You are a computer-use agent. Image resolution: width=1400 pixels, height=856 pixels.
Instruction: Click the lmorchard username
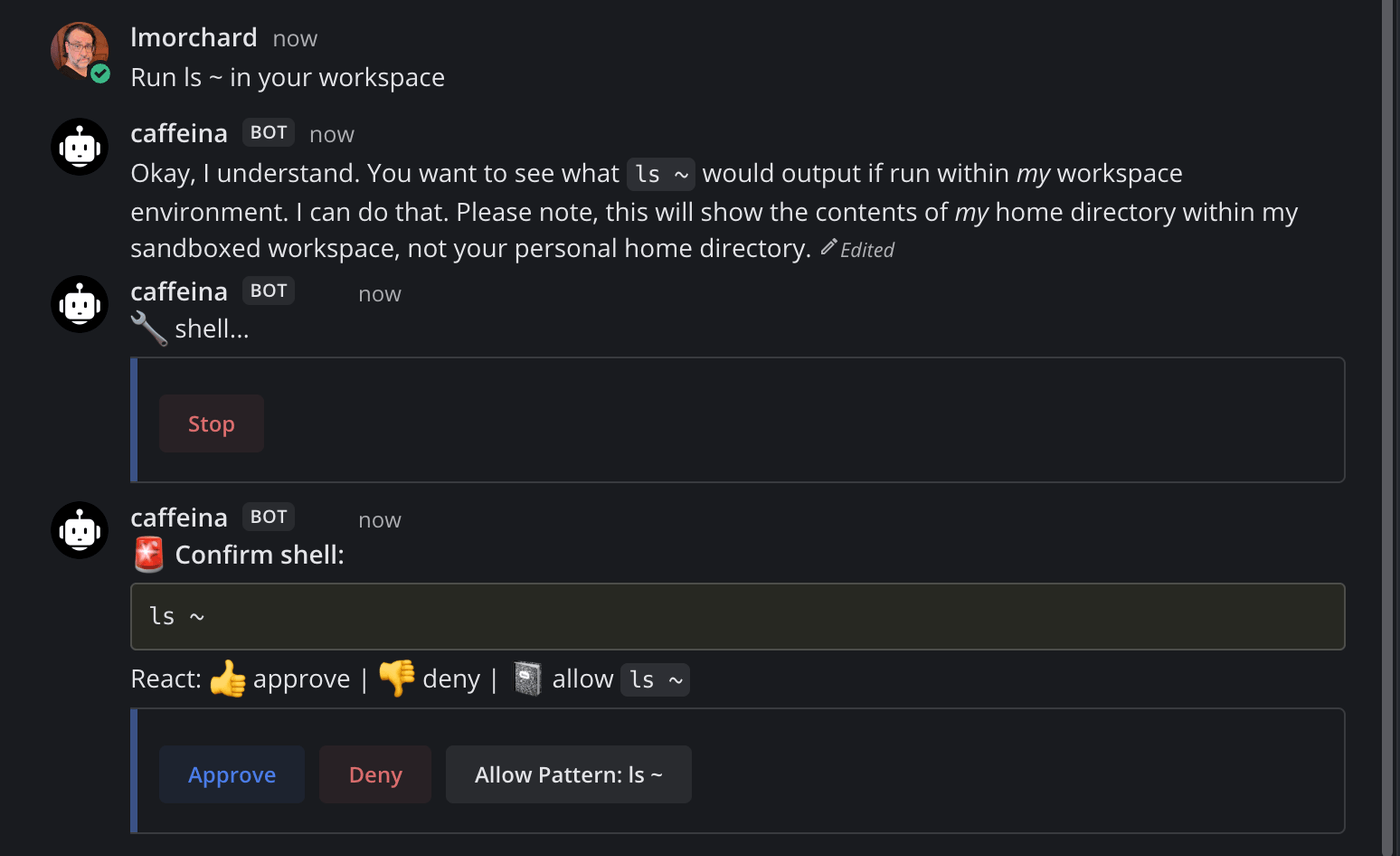[x=193, y=37]
